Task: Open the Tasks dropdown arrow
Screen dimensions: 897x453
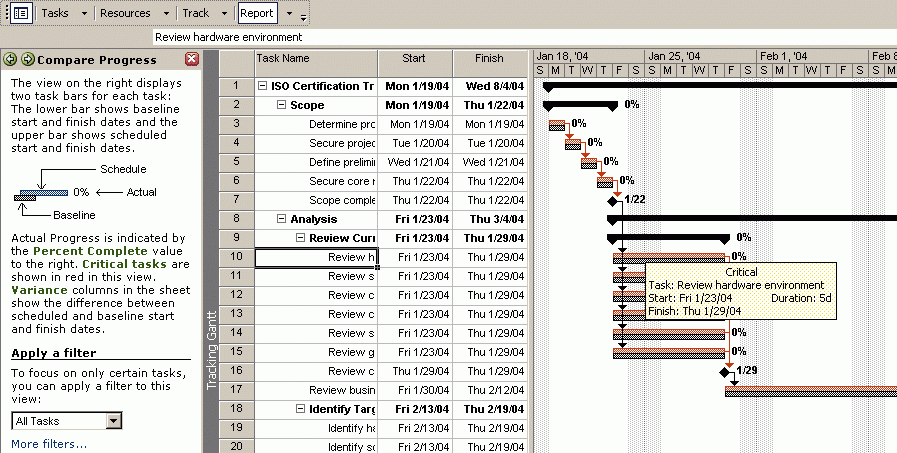Action: [x=84, y=13]
